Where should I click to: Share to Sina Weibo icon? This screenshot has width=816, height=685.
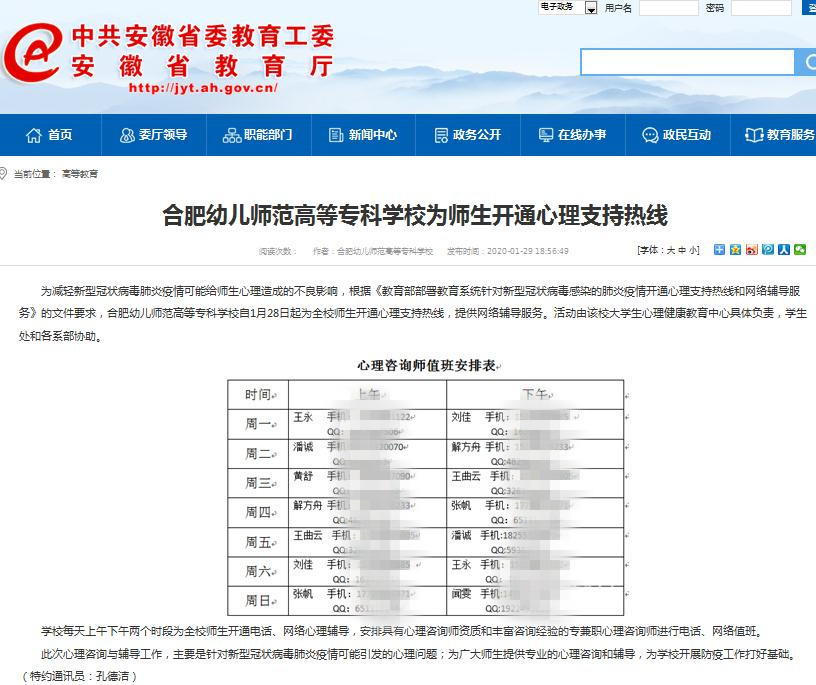pyautogui.click(x=751, y=249)
